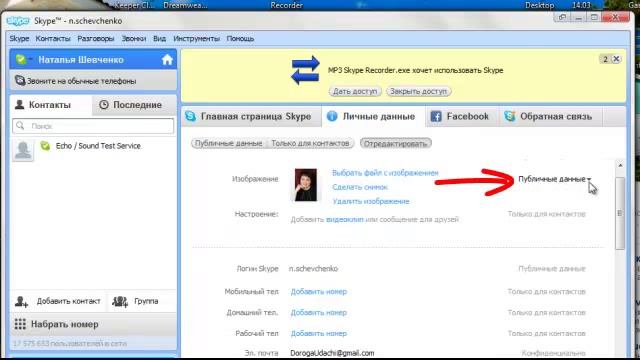640x360 pixels.
Task: Open the Звонки menu
Action: 133,38
